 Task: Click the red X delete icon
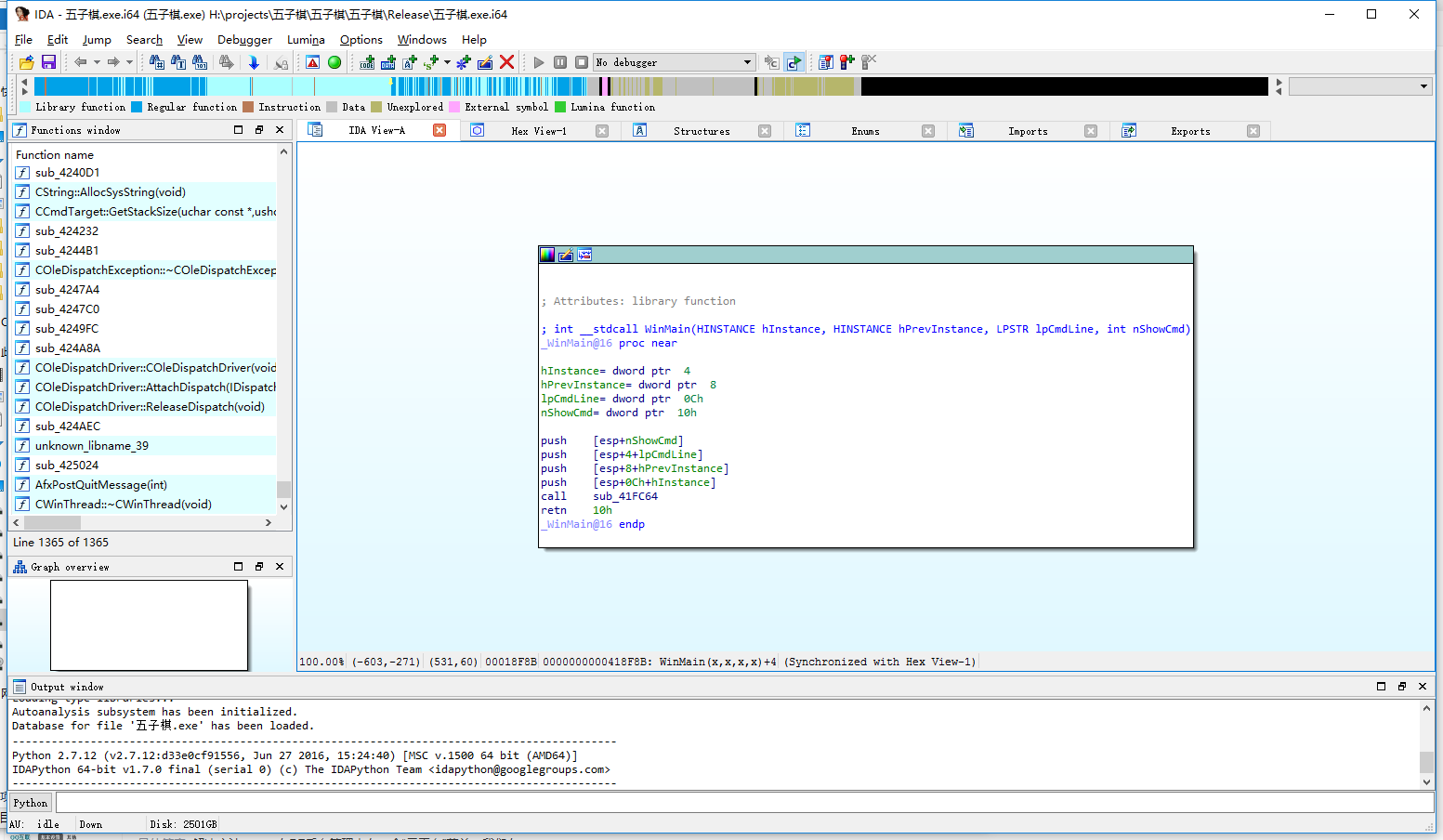click(506, 62)
